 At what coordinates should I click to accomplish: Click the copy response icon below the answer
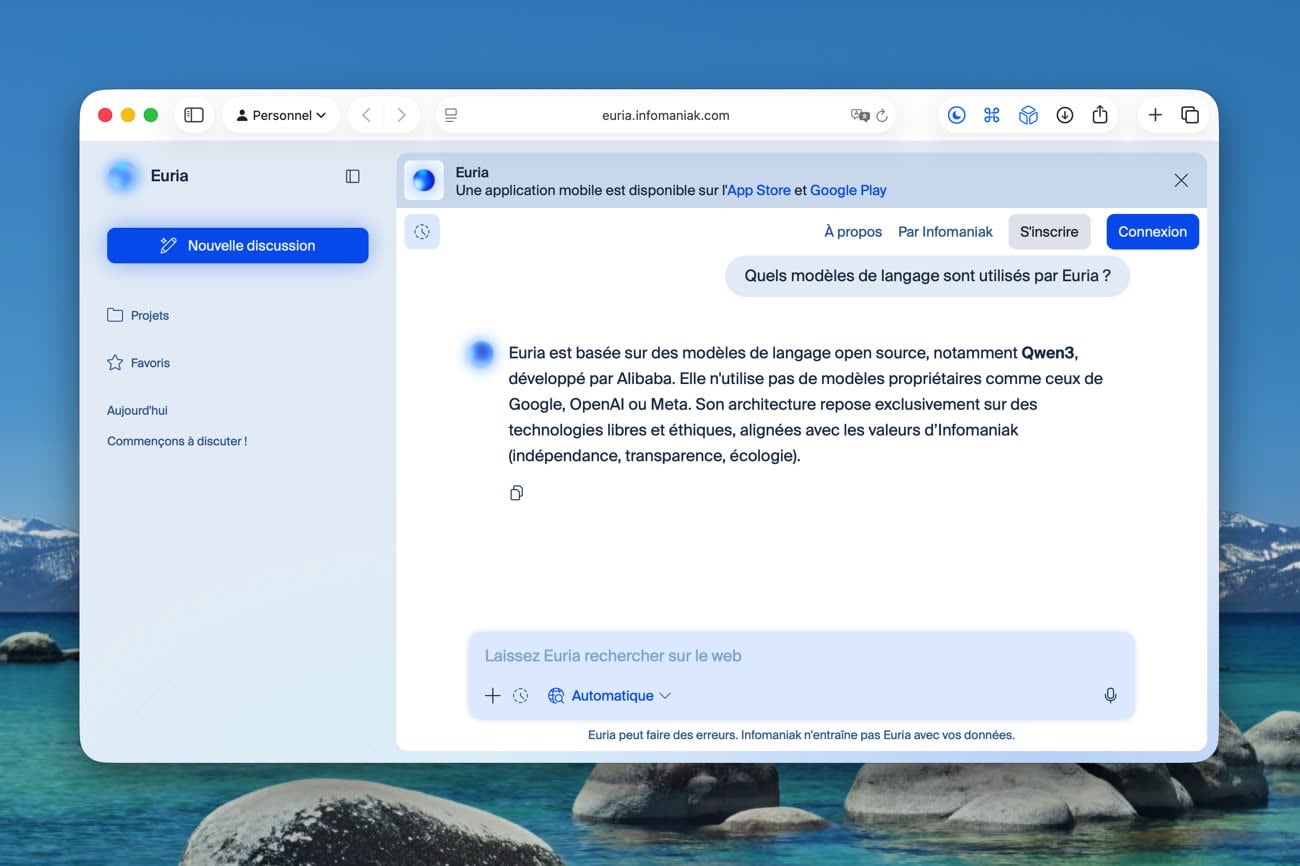coord(516,493)
